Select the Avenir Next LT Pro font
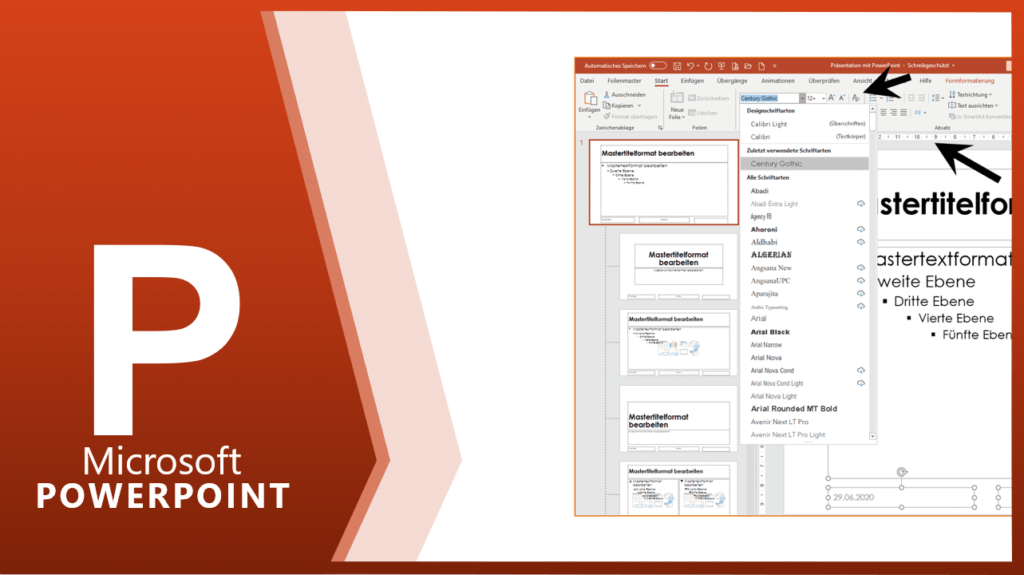 pos(779,421)
